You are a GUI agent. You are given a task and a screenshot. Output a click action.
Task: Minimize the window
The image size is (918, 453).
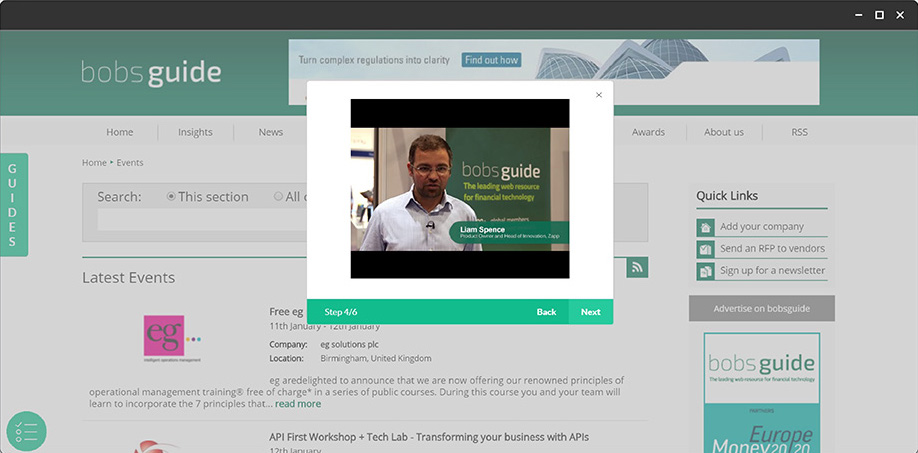pyautogui.click(x=859, y=15)
